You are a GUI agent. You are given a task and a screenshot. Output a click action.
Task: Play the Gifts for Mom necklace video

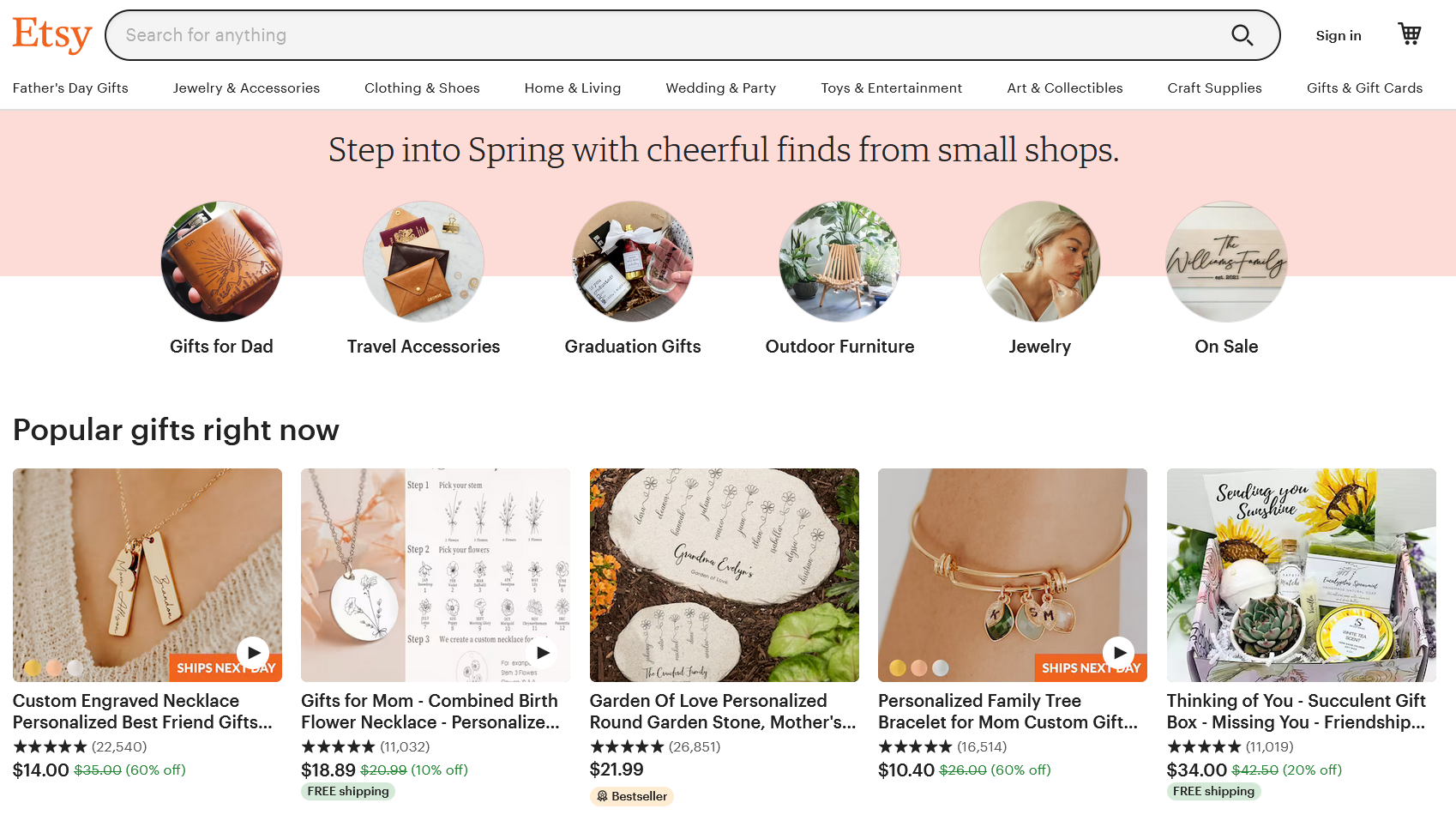(542, 653)
